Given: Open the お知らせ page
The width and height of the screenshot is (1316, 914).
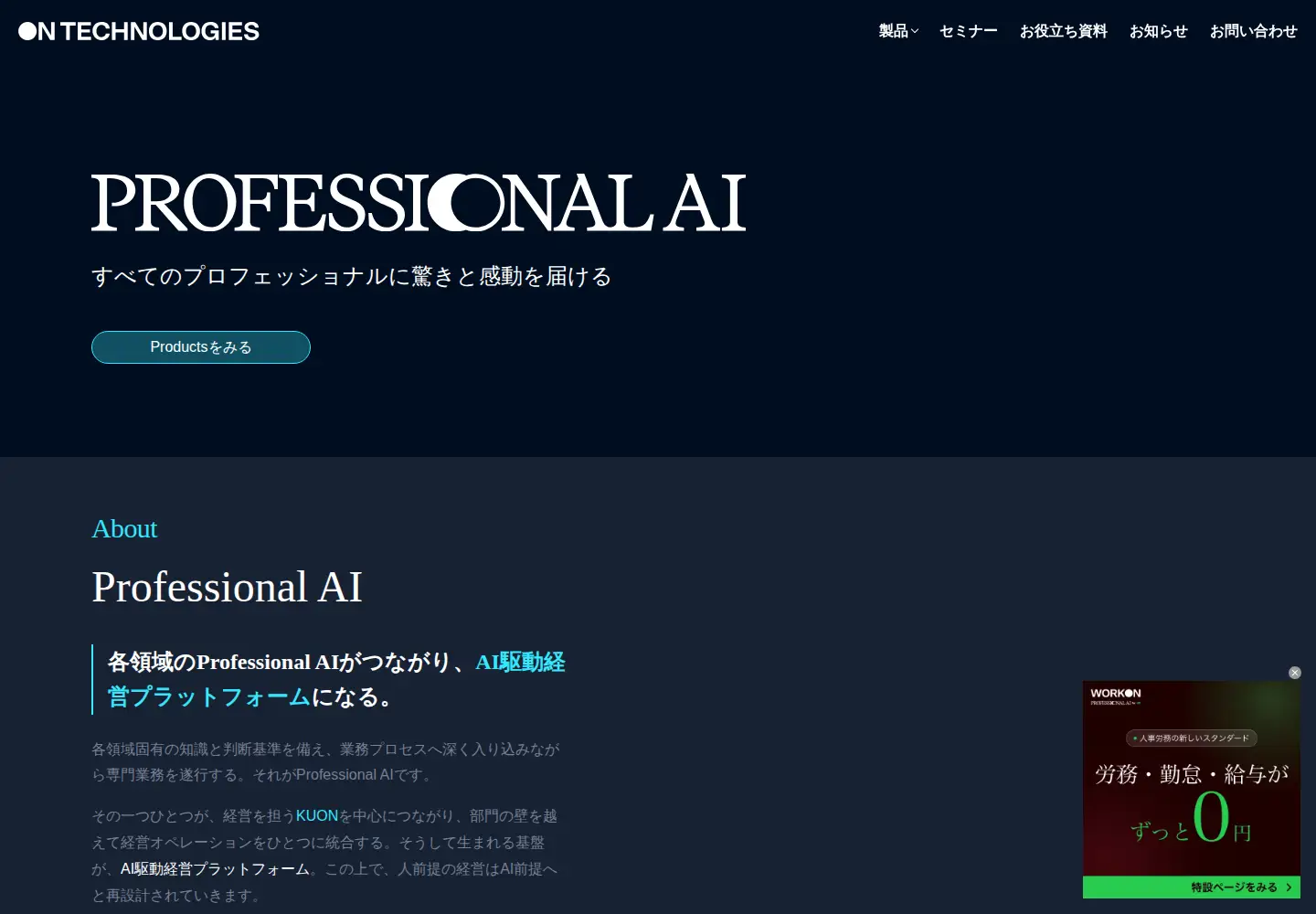Looking at the screenshot, I should [1158, 31].
